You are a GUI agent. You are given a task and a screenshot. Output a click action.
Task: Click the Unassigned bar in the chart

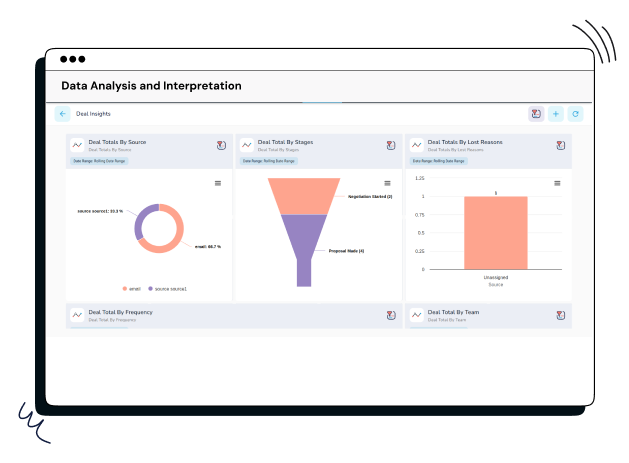click(495, 232)
